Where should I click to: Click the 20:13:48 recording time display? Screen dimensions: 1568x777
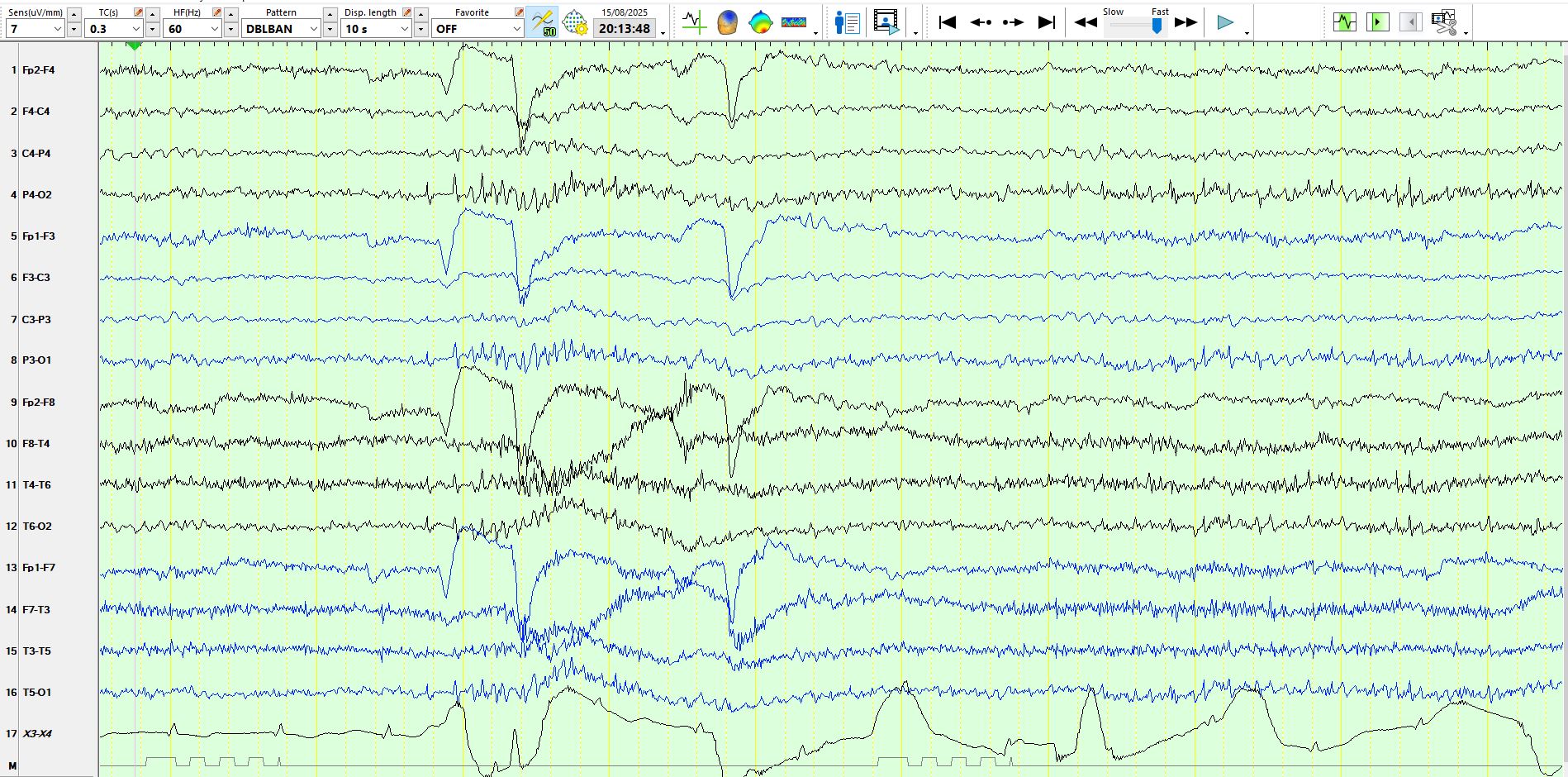625,29
